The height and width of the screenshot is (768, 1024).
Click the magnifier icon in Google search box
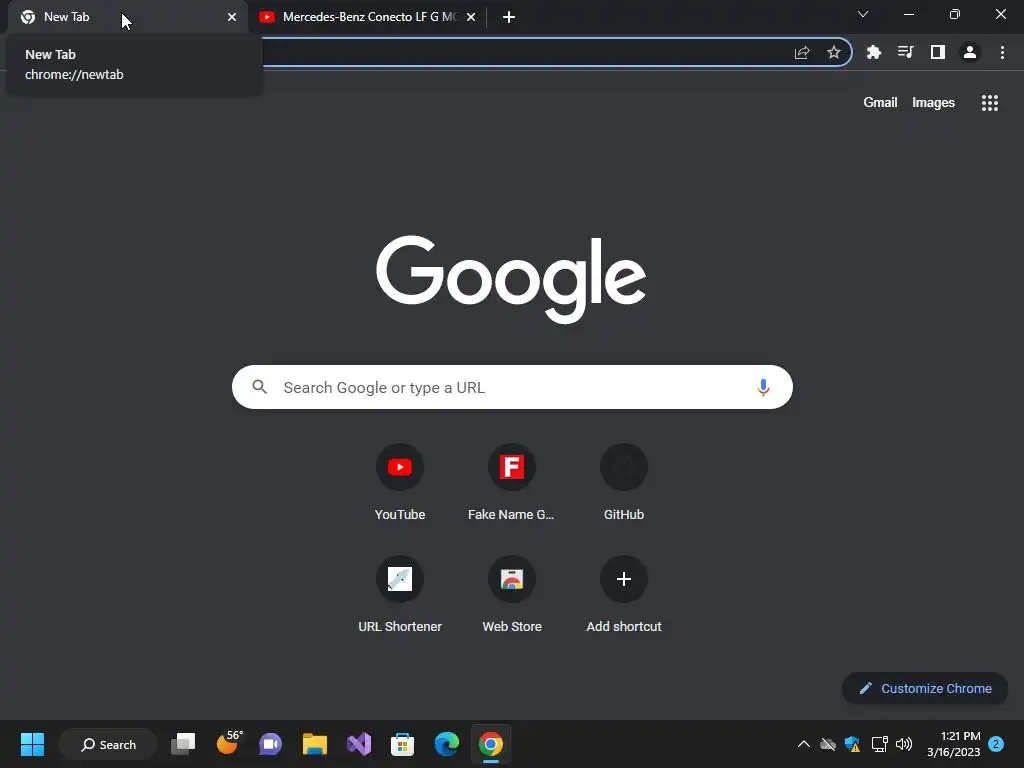[x=260, y=387]
